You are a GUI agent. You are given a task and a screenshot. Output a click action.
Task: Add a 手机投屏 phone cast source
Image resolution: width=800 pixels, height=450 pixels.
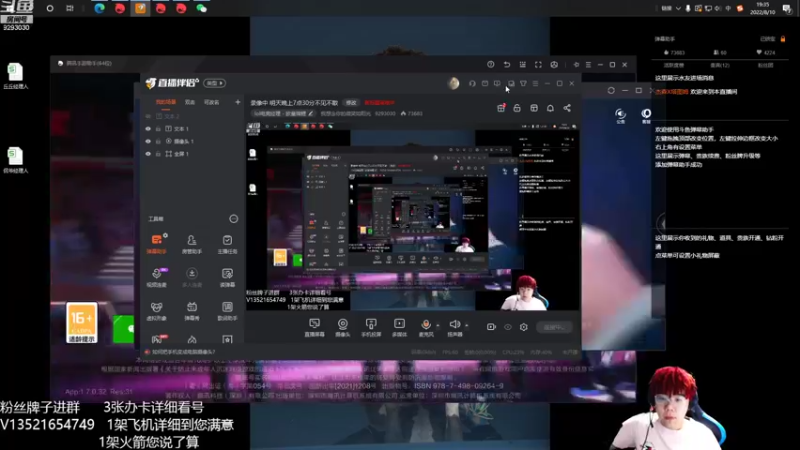(371, 327)
